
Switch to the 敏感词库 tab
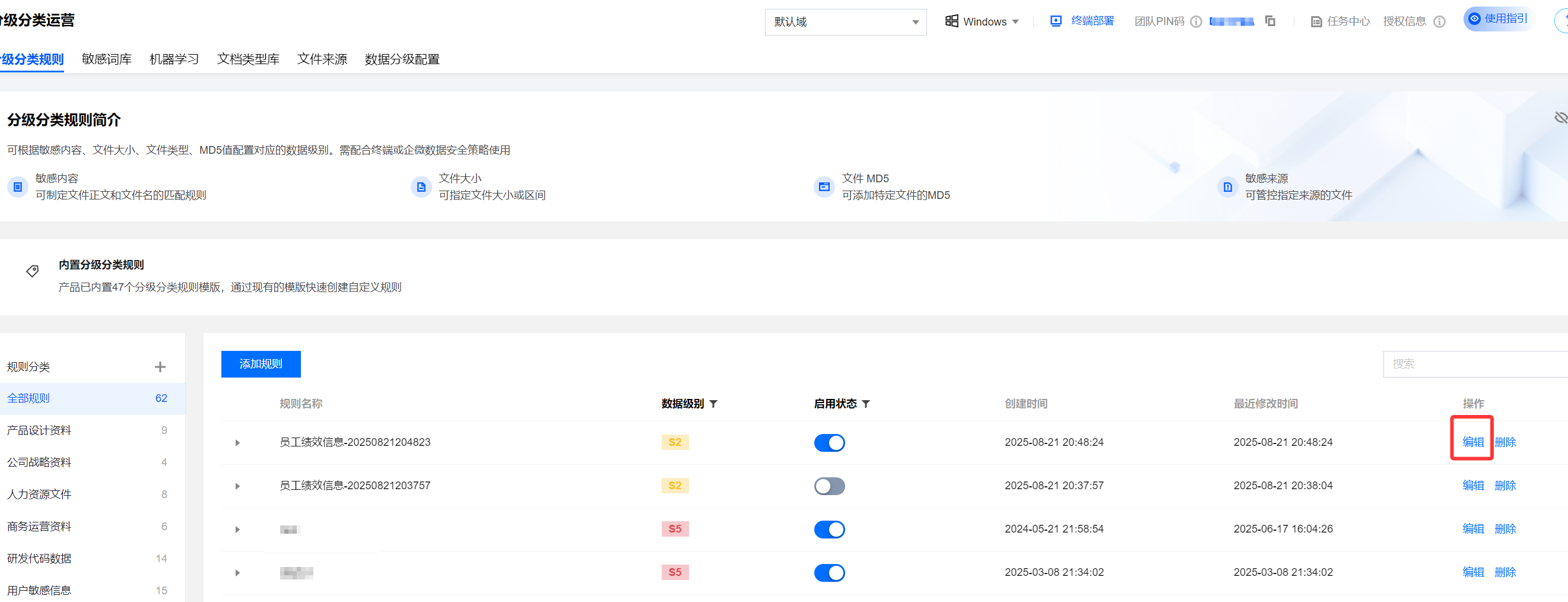[x=106, y=59]
